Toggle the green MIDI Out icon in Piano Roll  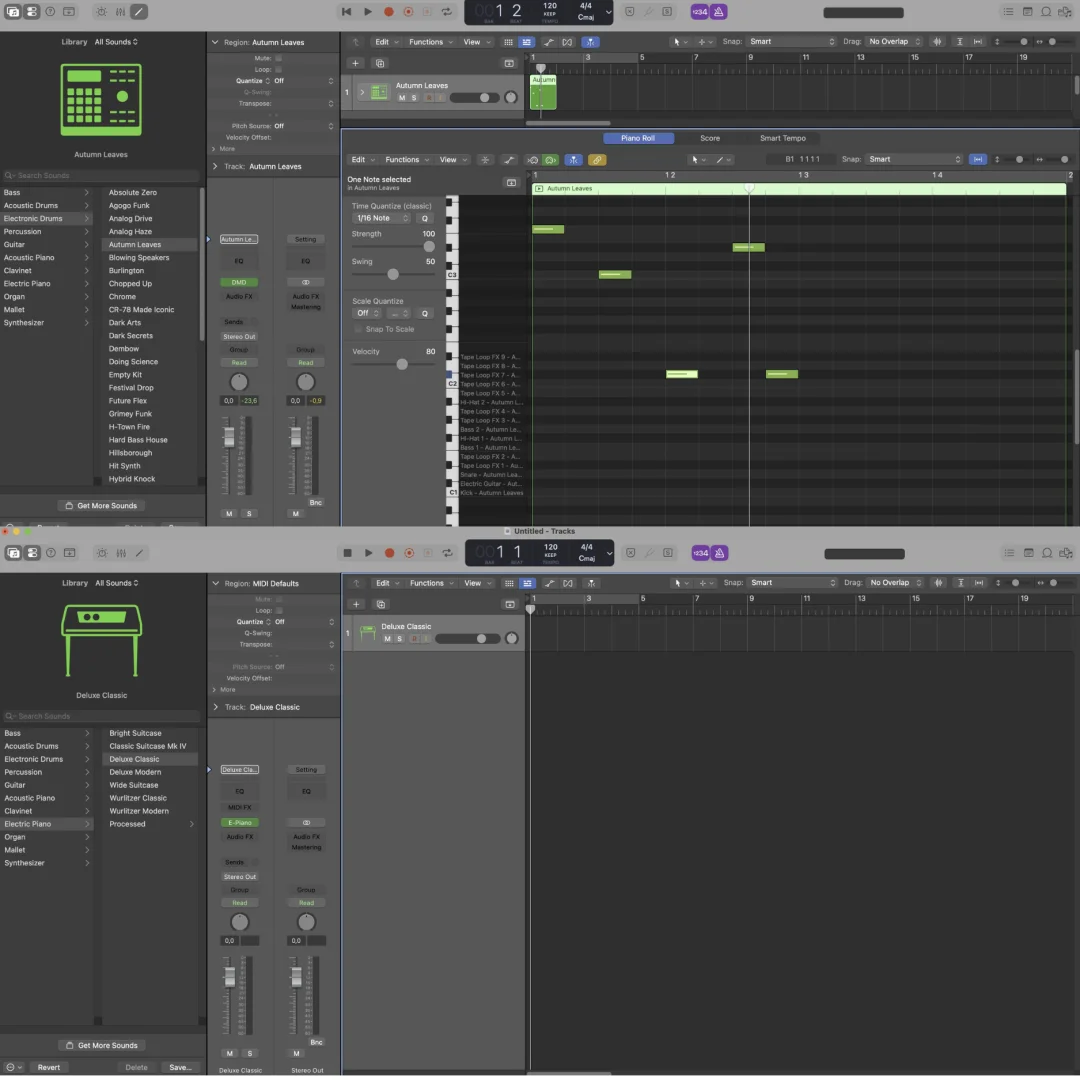pyautogui.click(x=551, y=160)
